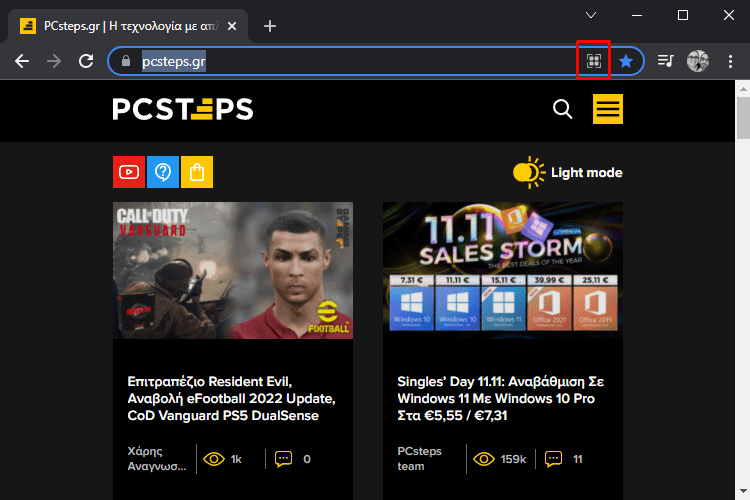This screenshot has height=500, width=750.
Task: Click the PCSTEPS site logo
Action: (183, 109)
